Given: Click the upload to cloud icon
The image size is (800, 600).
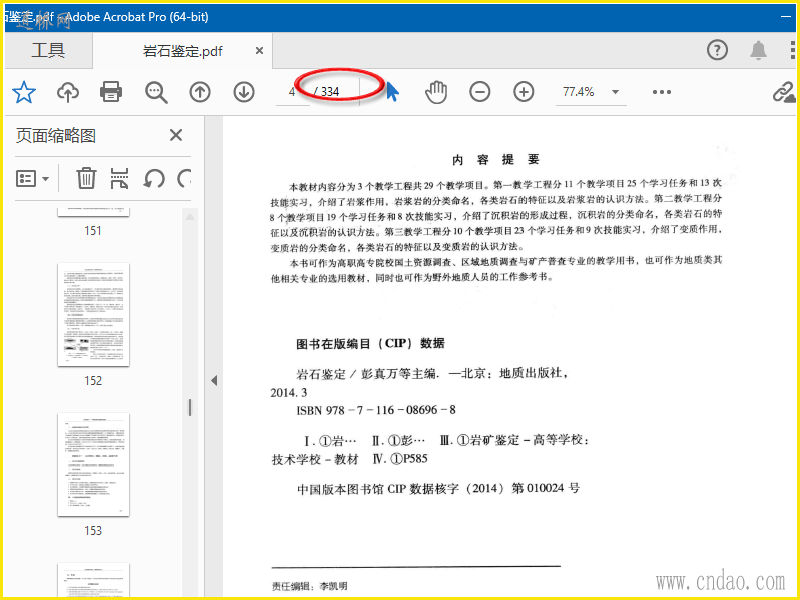Looking at the screenshot, I should [x=68, y=92].
